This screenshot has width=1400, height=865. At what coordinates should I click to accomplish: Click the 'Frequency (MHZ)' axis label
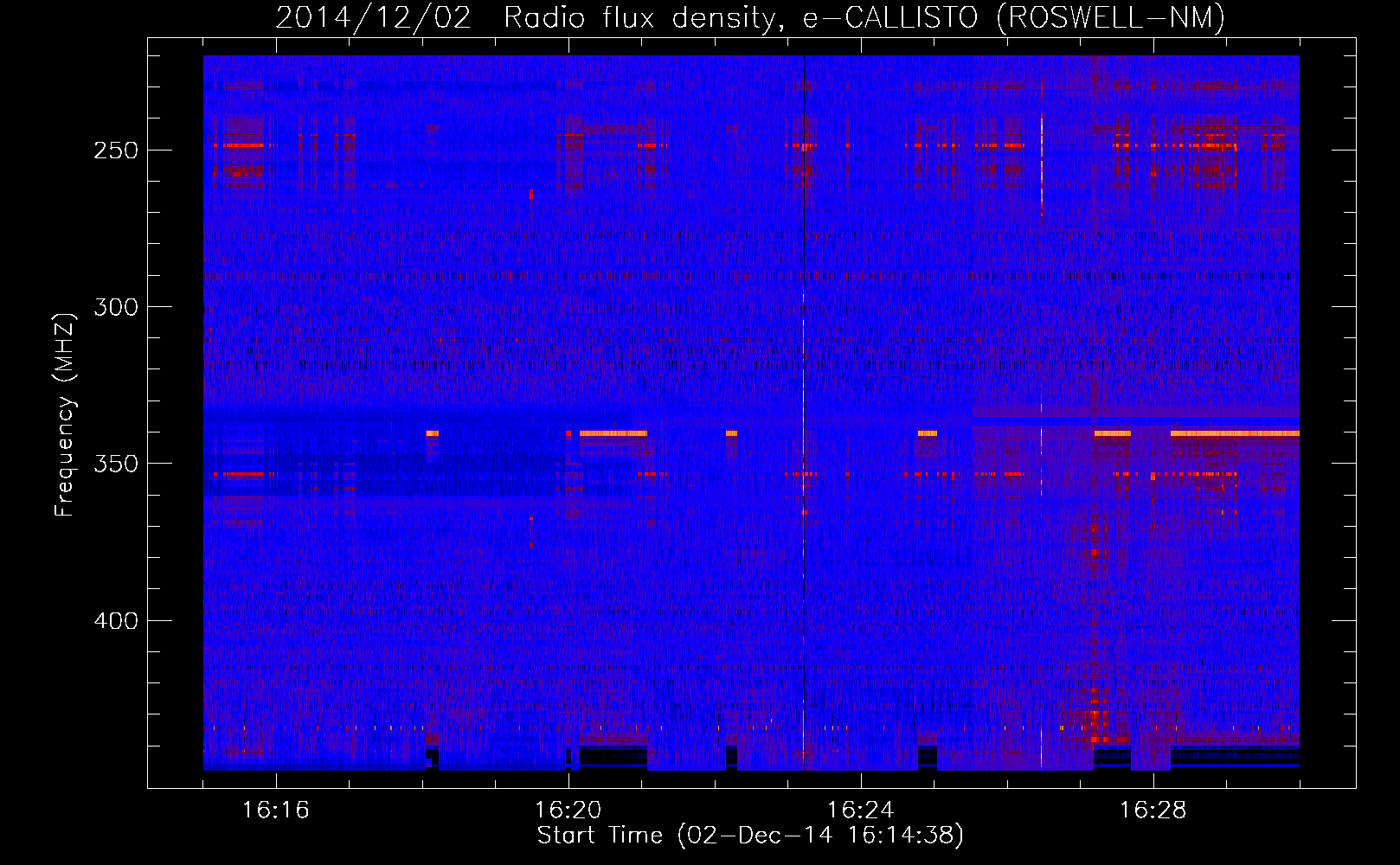(65, 415)
